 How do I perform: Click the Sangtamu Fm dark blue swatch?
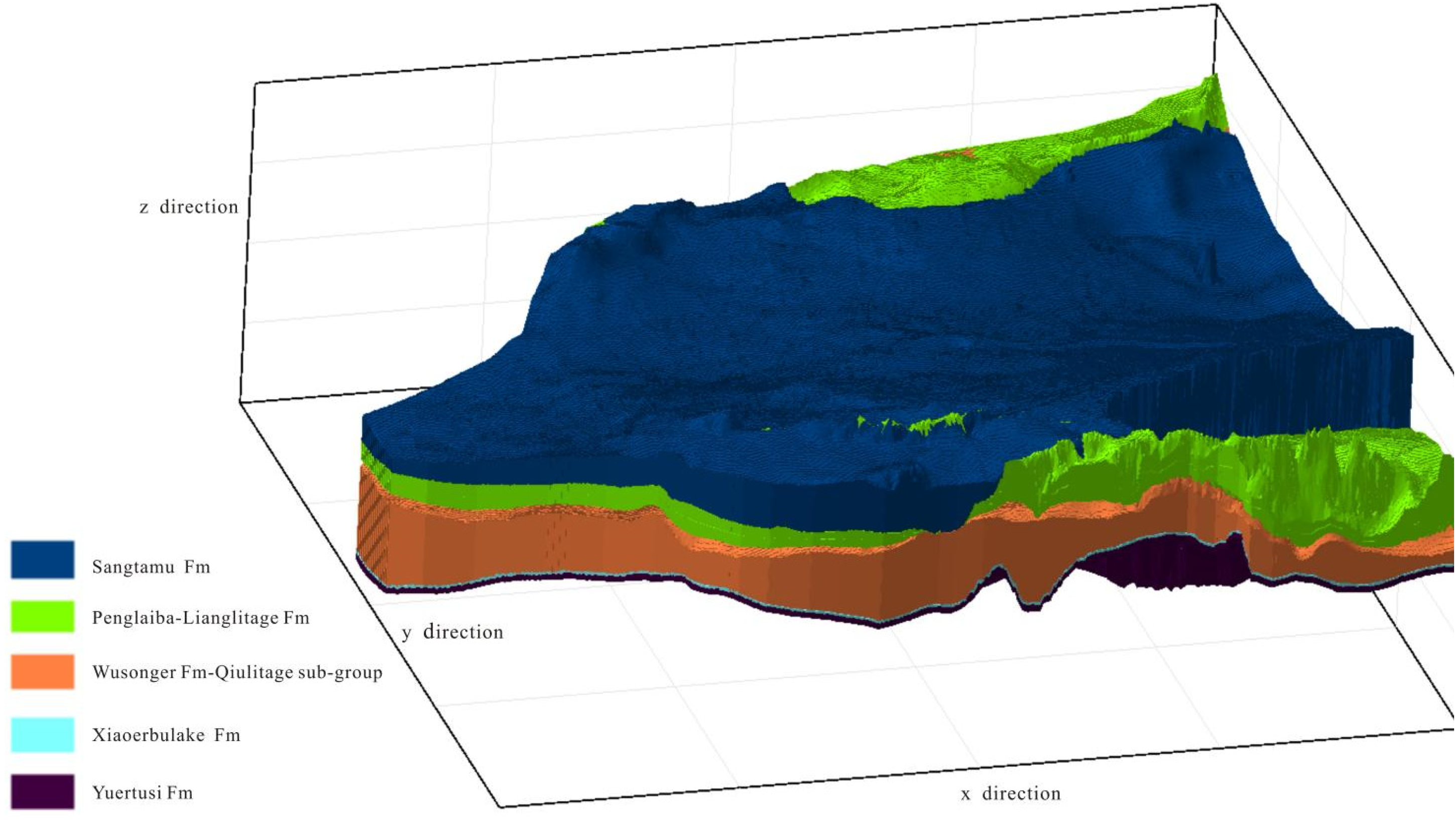coord(42,559)
